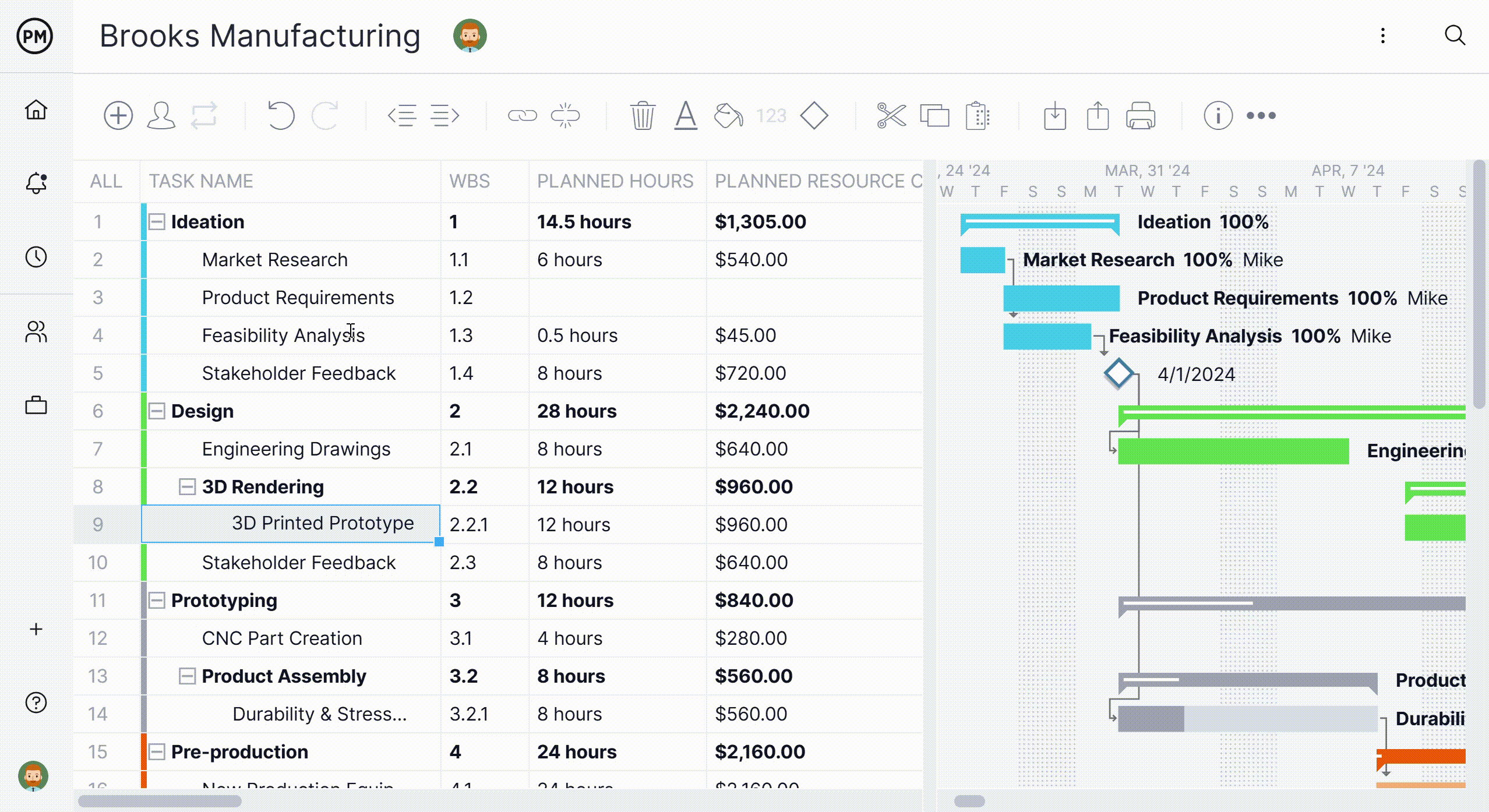This screenshot has width=1489, height=812.
Task: Open the three-dot menu in header
Action: [x=1383, y=36]
